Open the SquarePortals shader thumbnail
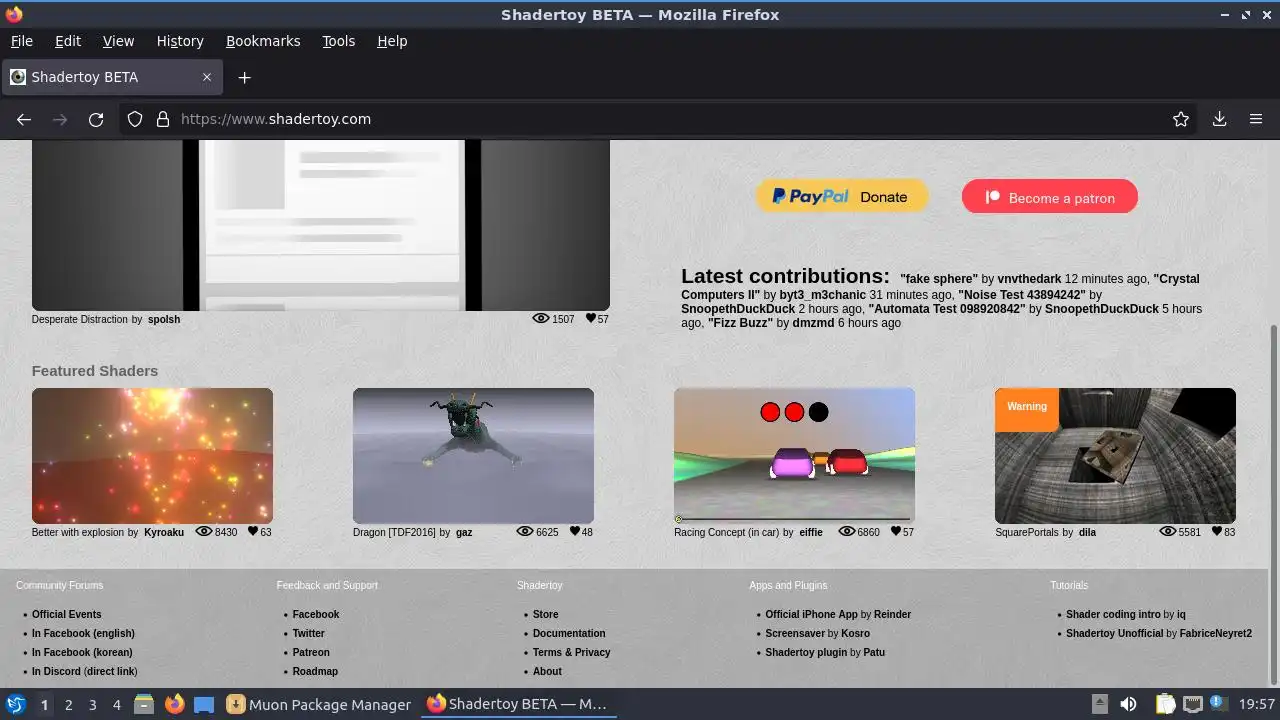The height and width of the screenshot is (720, 1280). tap(1115, 456)
